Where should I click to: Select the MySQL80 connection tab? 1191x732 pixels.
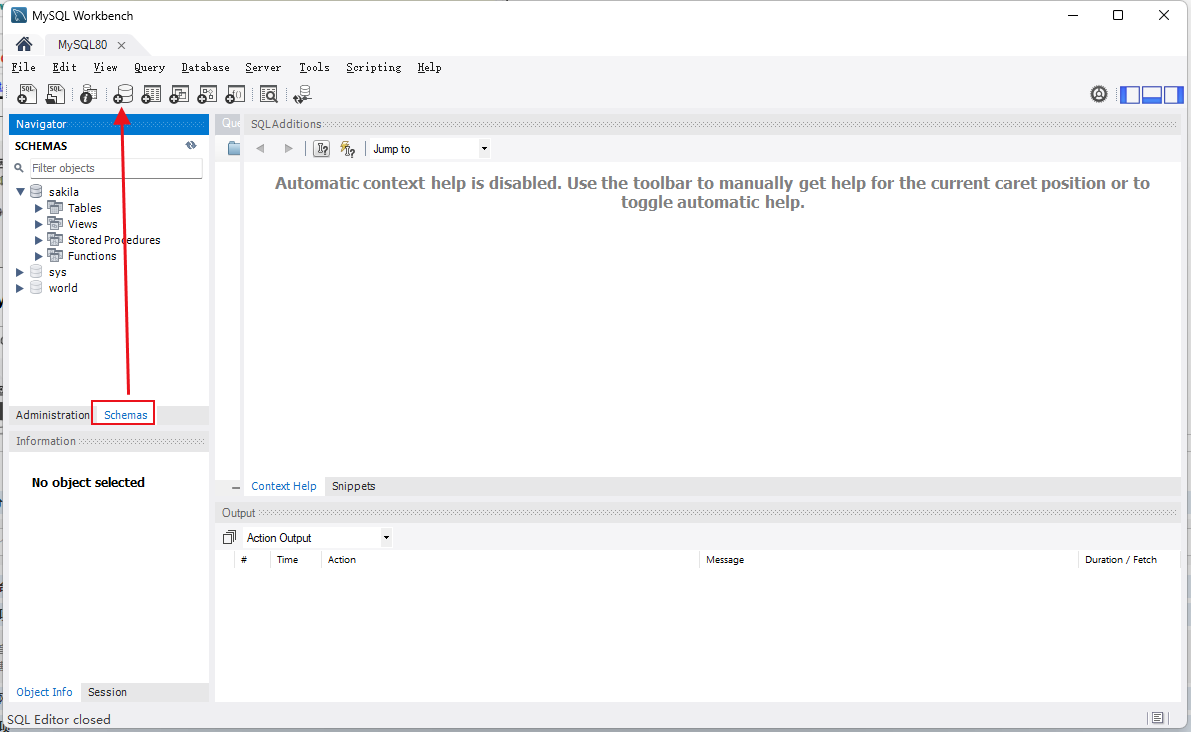coord(83,45)
